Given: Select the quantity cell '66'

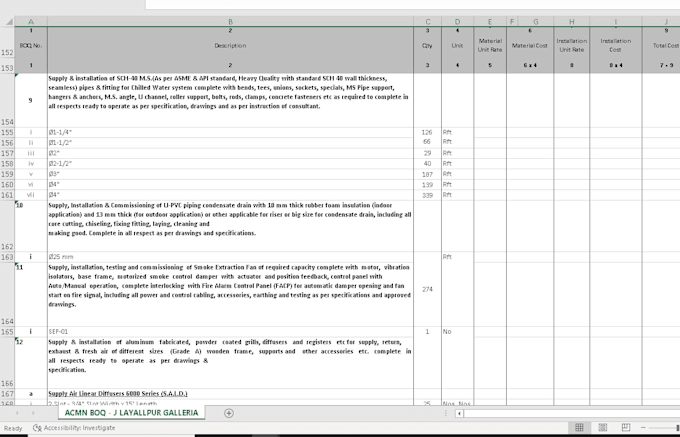Looking at the screenshot, I should click(428, 142).
